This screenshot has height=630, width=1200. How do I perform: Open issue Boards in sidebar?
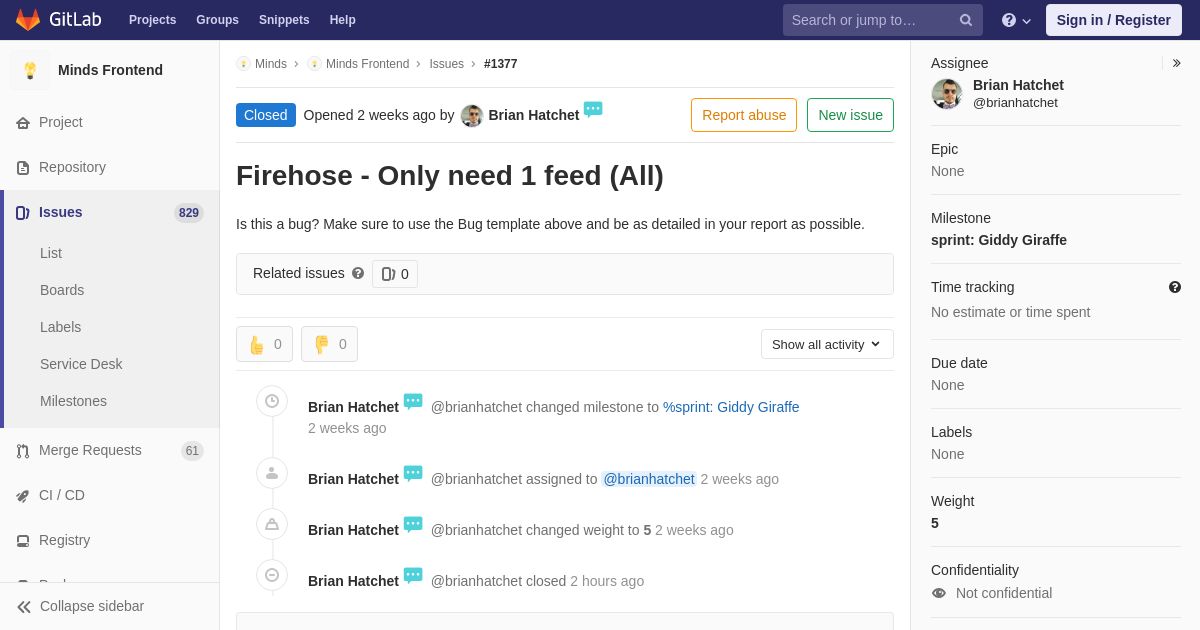point(62,290)
